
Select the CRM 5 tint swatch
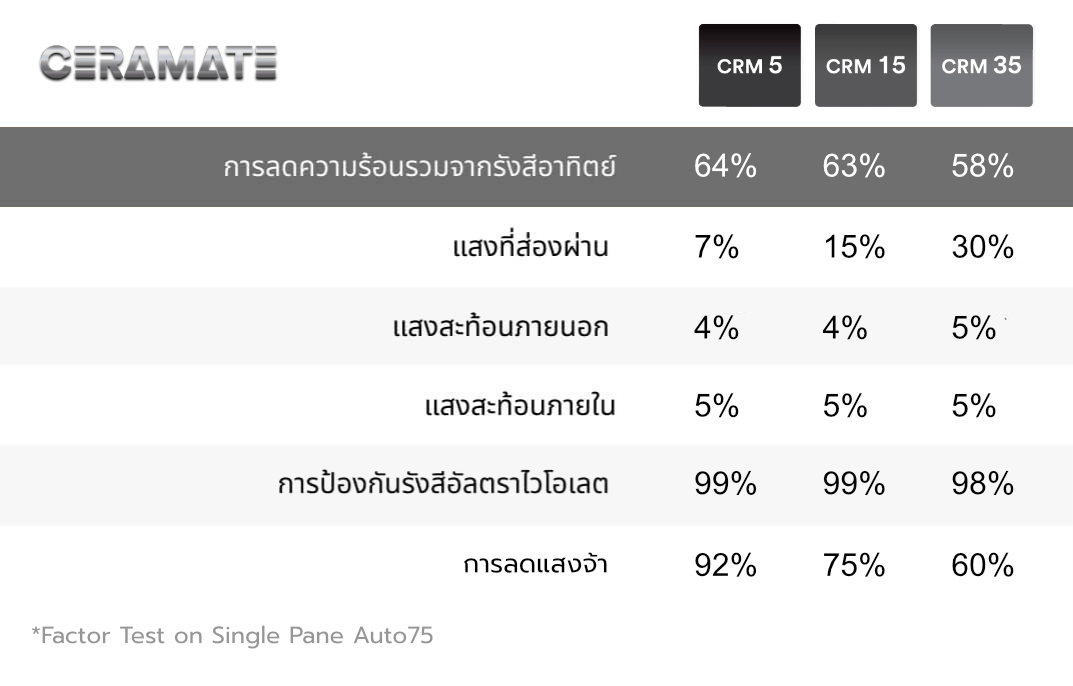[x=749, y=66]
